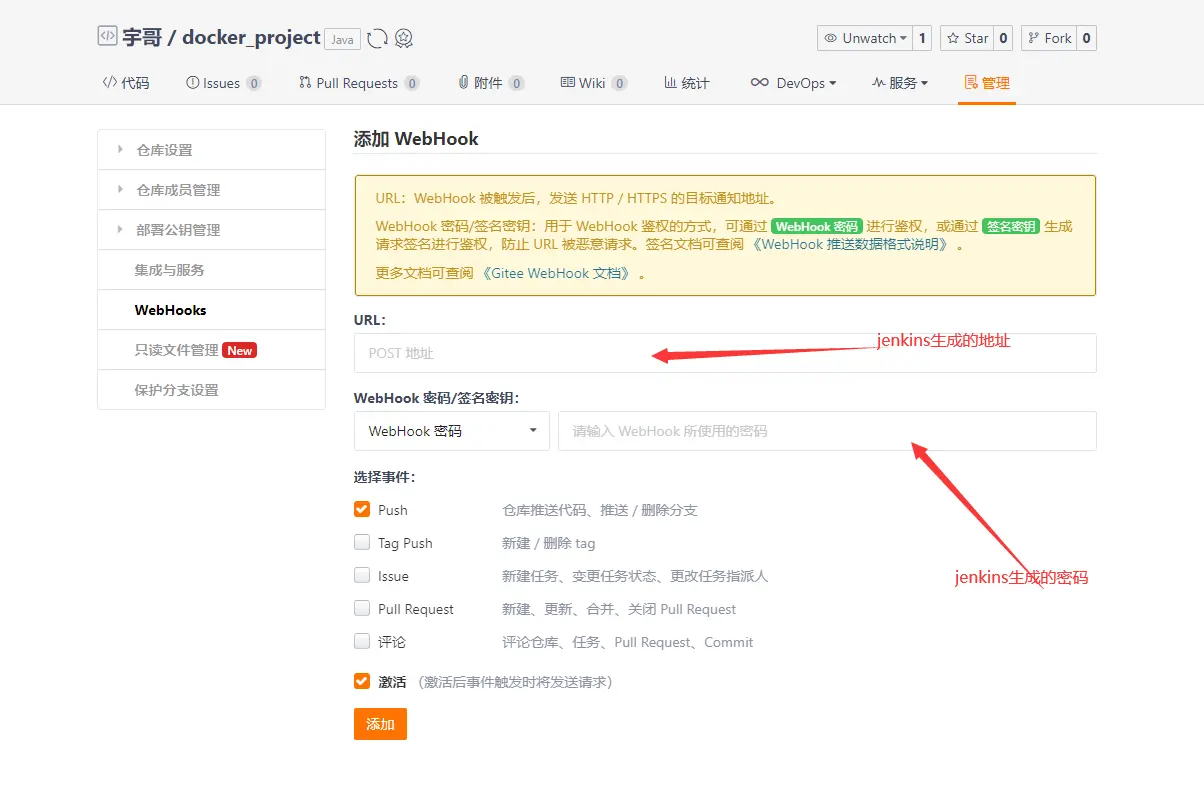Click the green WebHook 密码 tag

pos(817,226)
